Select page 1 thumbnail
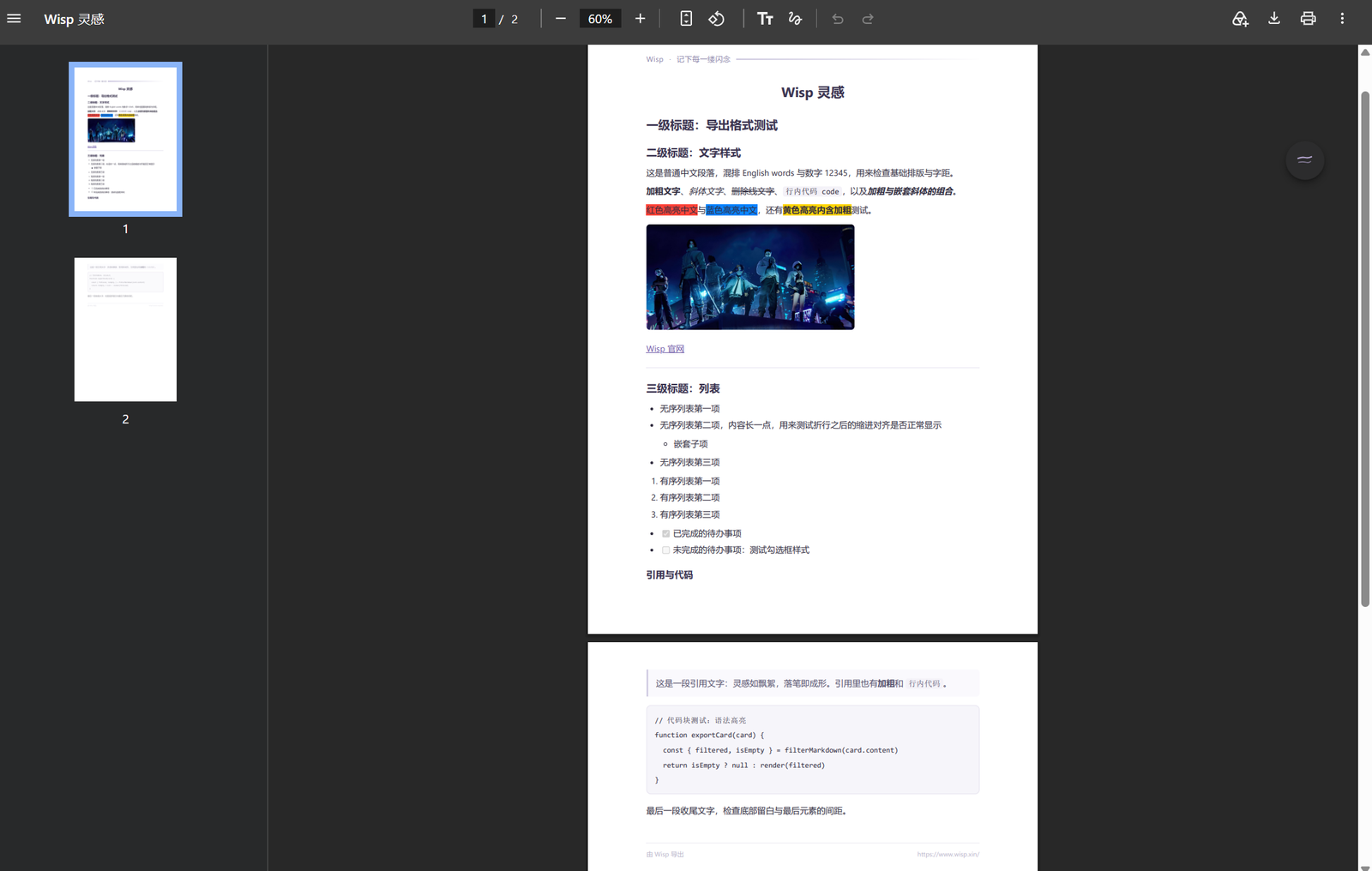 pos(125,139)
